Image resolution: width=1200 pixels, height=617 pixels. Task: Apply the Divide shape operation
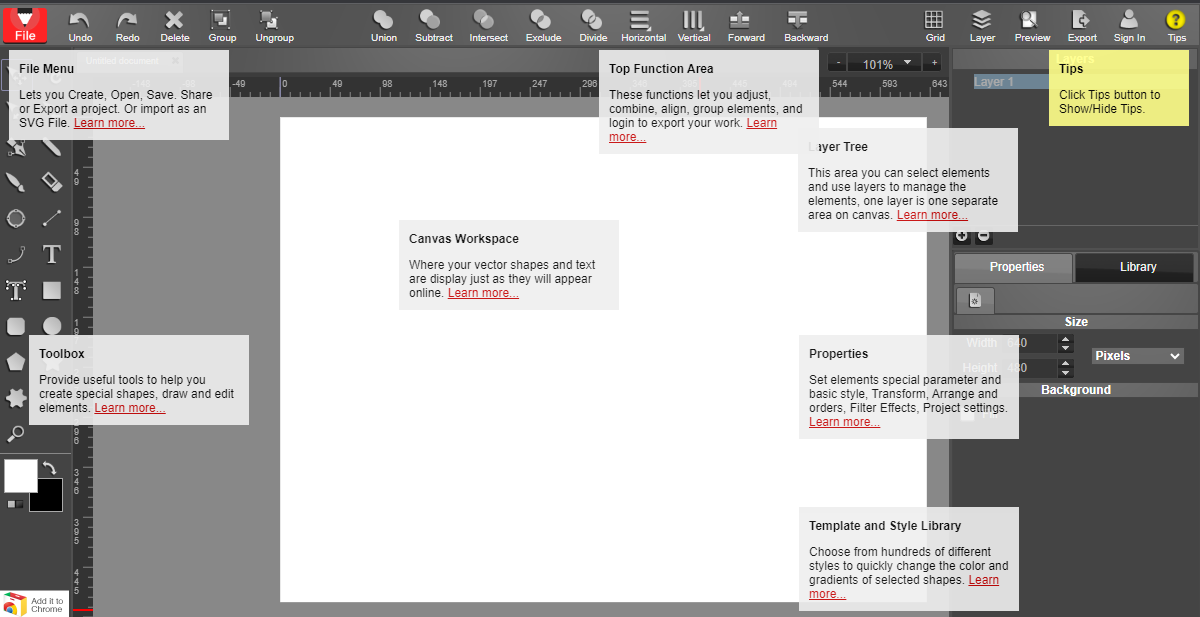click(593, 25)
